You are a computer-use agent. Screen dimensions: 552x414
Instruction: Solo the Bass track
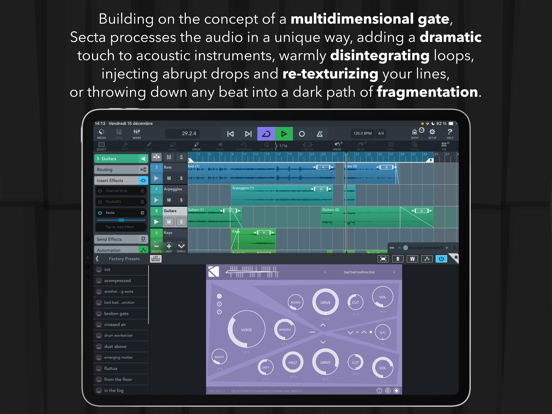pos(181,178)
